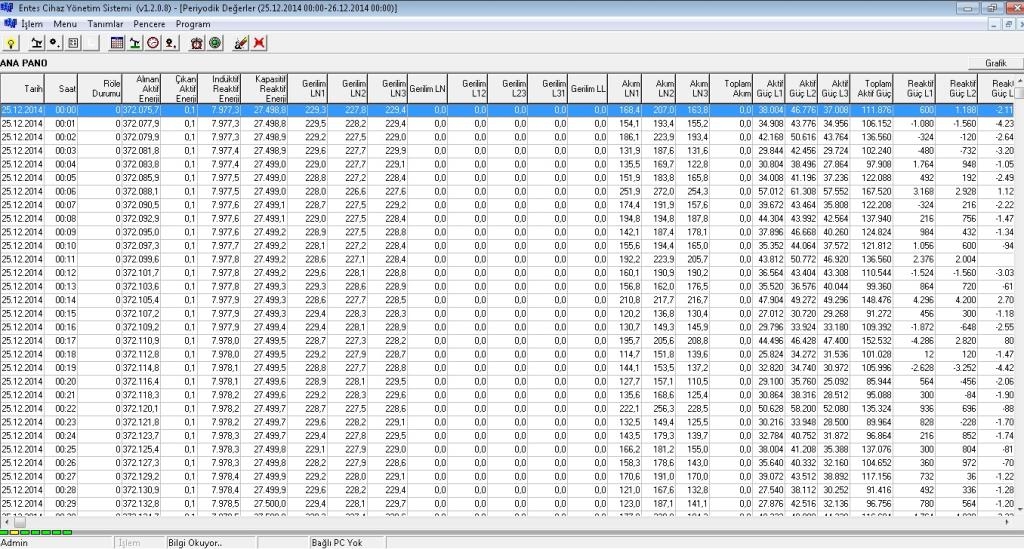Select the 00:17 time cell
The width and height of the screenshot is (1024, 549).
(61, 341)
